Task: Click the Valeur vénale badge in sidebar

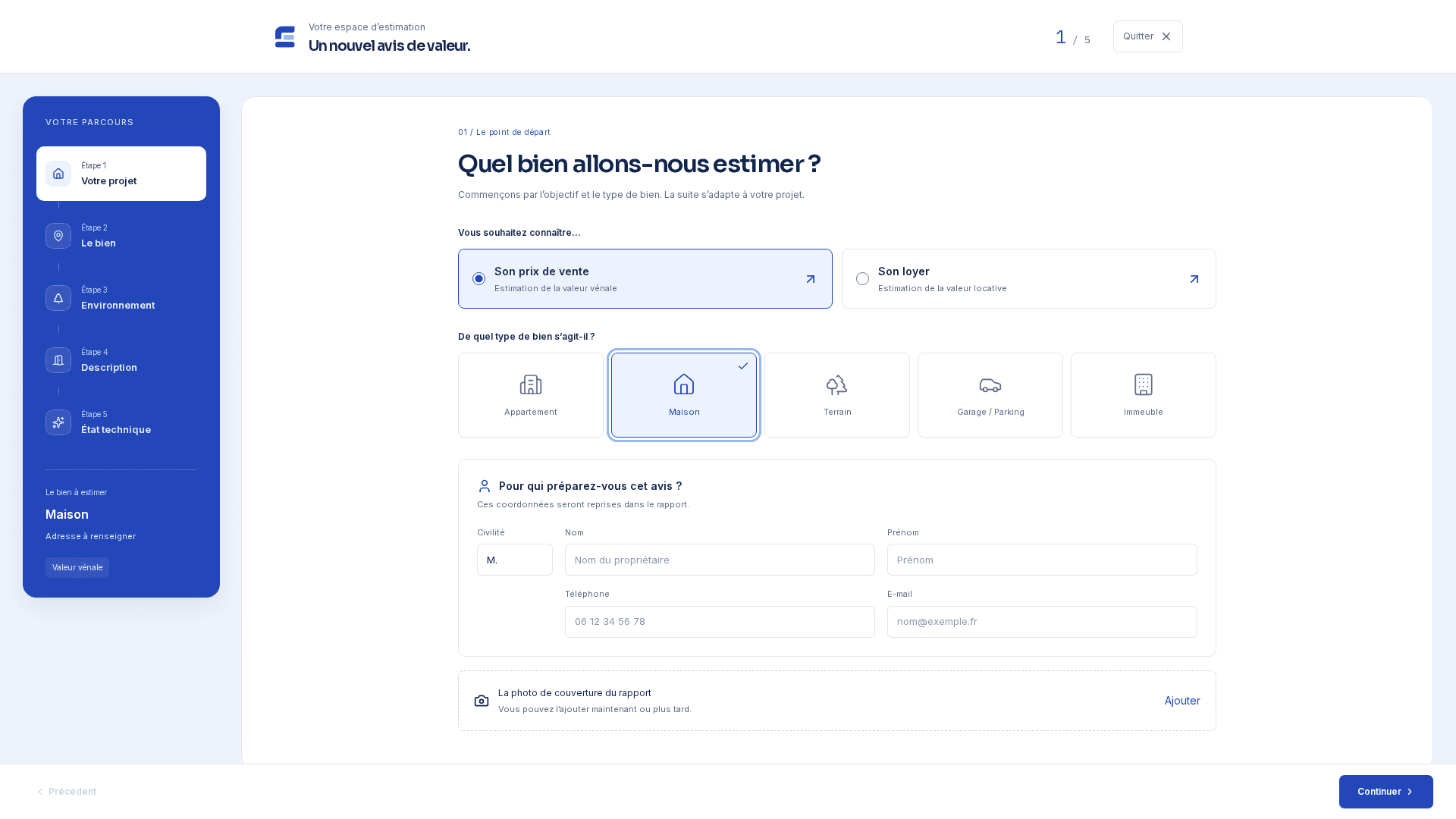Action: tap(77, 568)
